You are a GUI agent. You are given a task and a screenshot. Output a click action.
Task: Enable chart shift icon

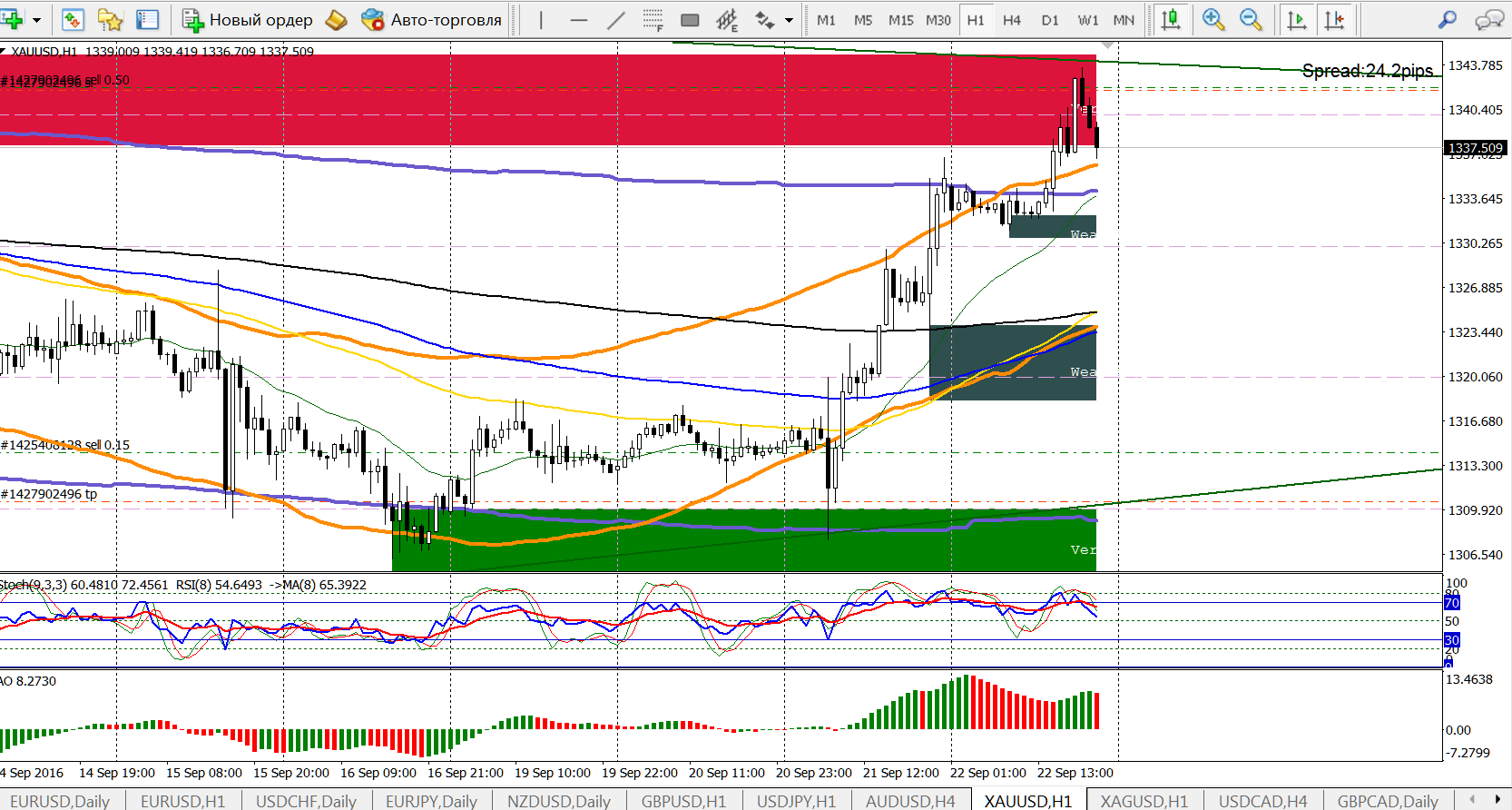[1335, 19]
